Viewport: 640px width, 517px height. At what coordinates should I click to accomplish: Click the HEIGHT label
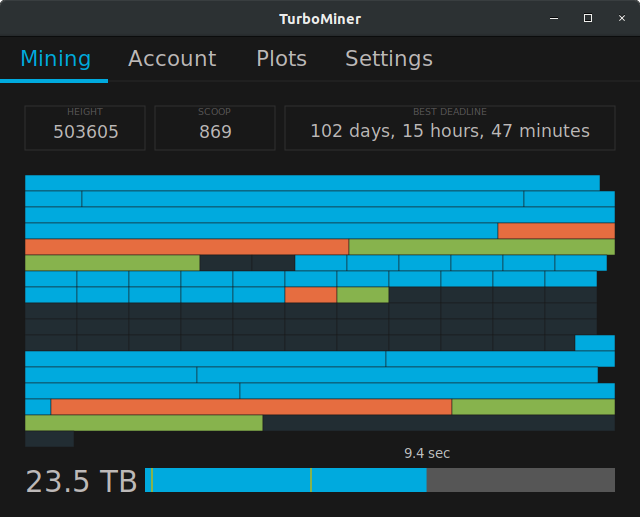coord(85,112)
